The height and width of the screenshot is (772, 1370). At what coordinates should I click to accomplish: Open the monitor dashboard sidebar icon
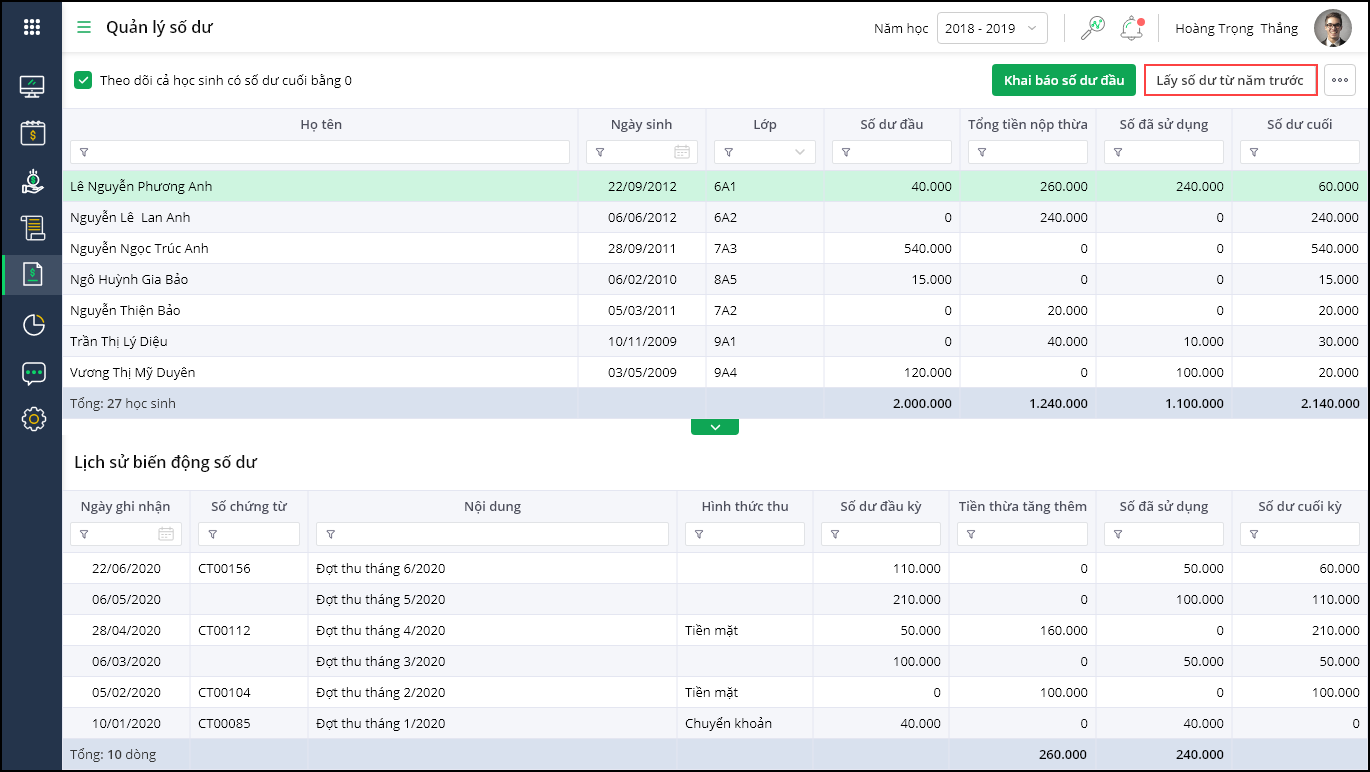(x=32, y=87)
